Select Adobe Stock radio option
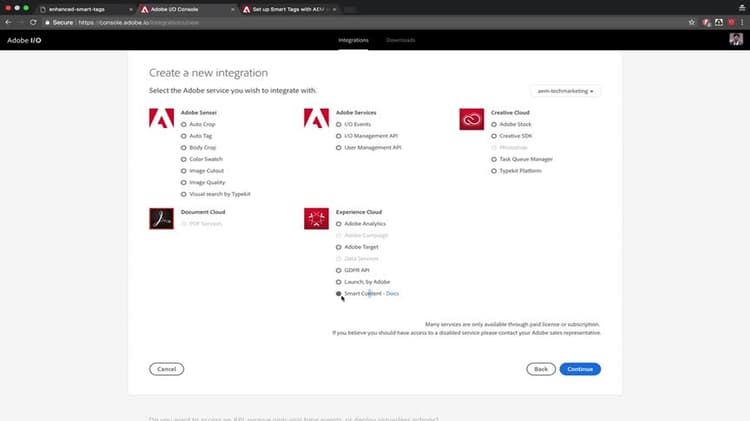 click(494, 124)
